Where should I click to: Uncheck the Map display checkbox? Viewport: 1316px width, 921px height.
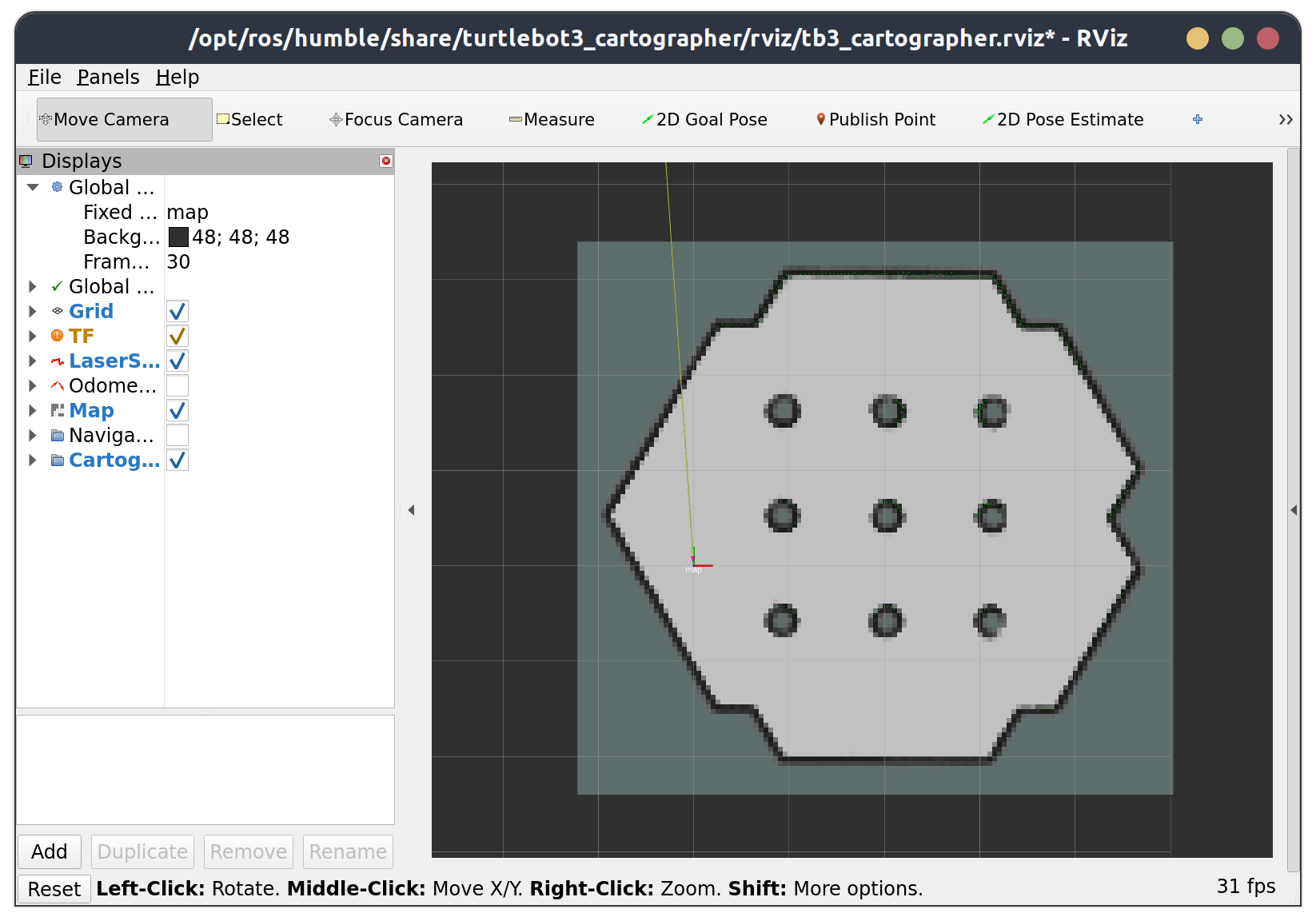[x=177, y=411]
